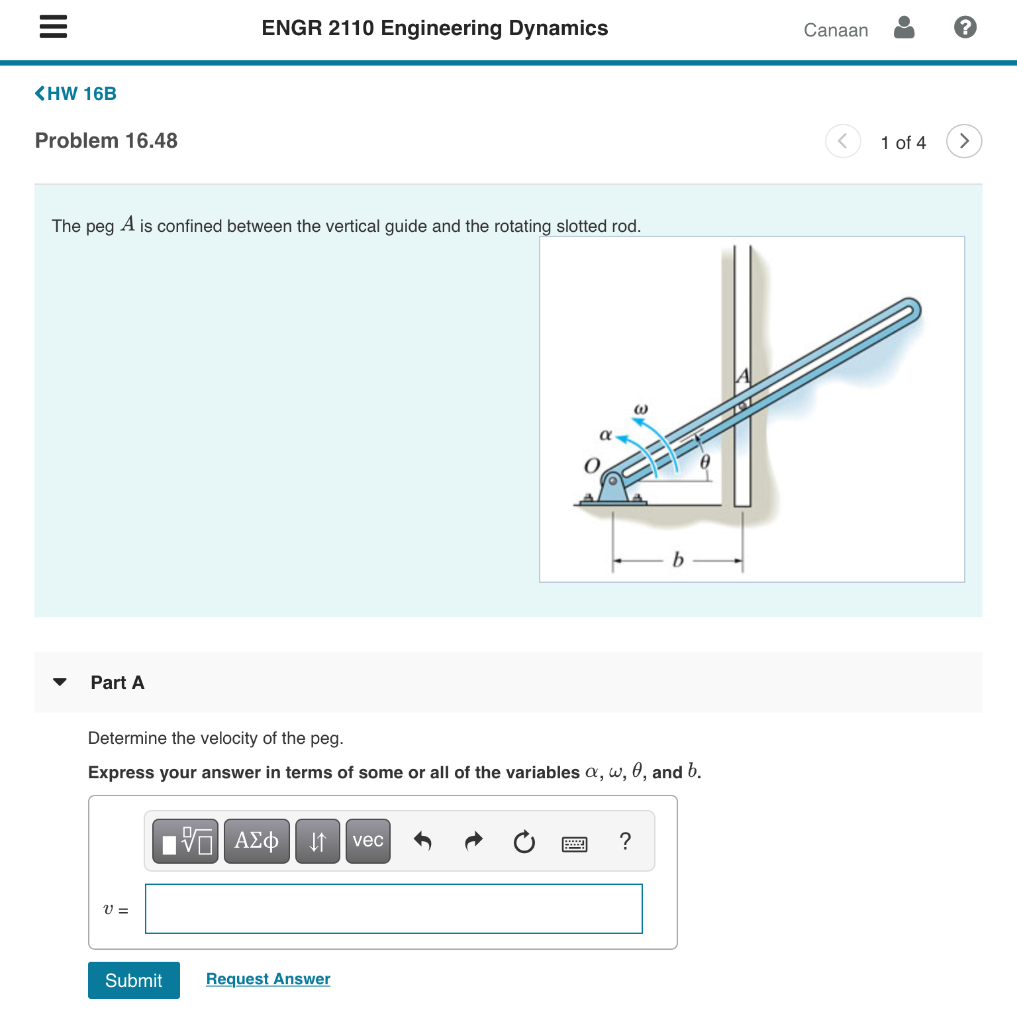Click the Request Answer link
Viewport: 1017px width, 1024px height.
267,978
